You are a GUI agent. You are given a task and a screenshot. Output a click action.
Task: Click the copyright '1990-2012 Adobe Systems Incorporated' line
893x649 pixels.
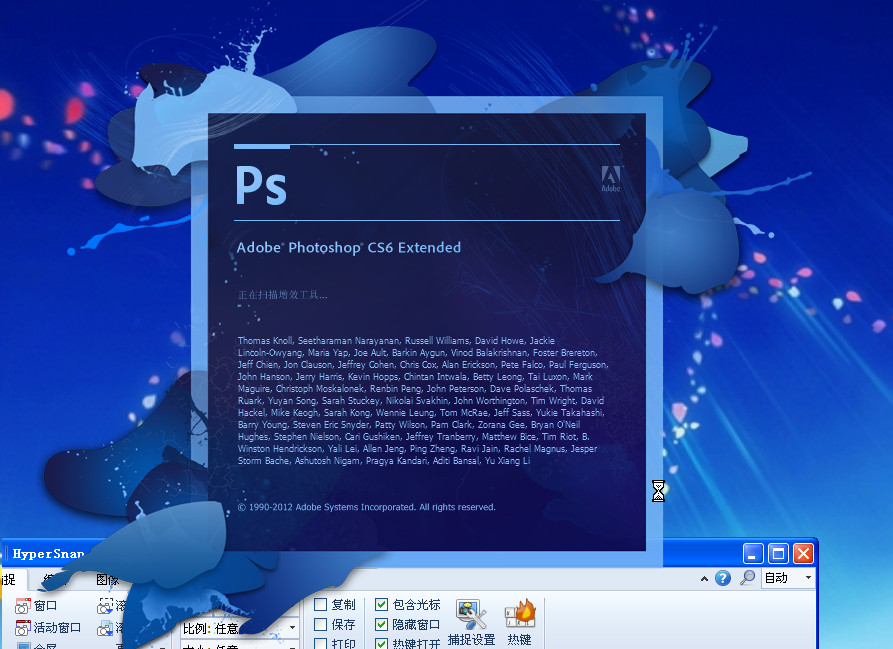(367, 507)
